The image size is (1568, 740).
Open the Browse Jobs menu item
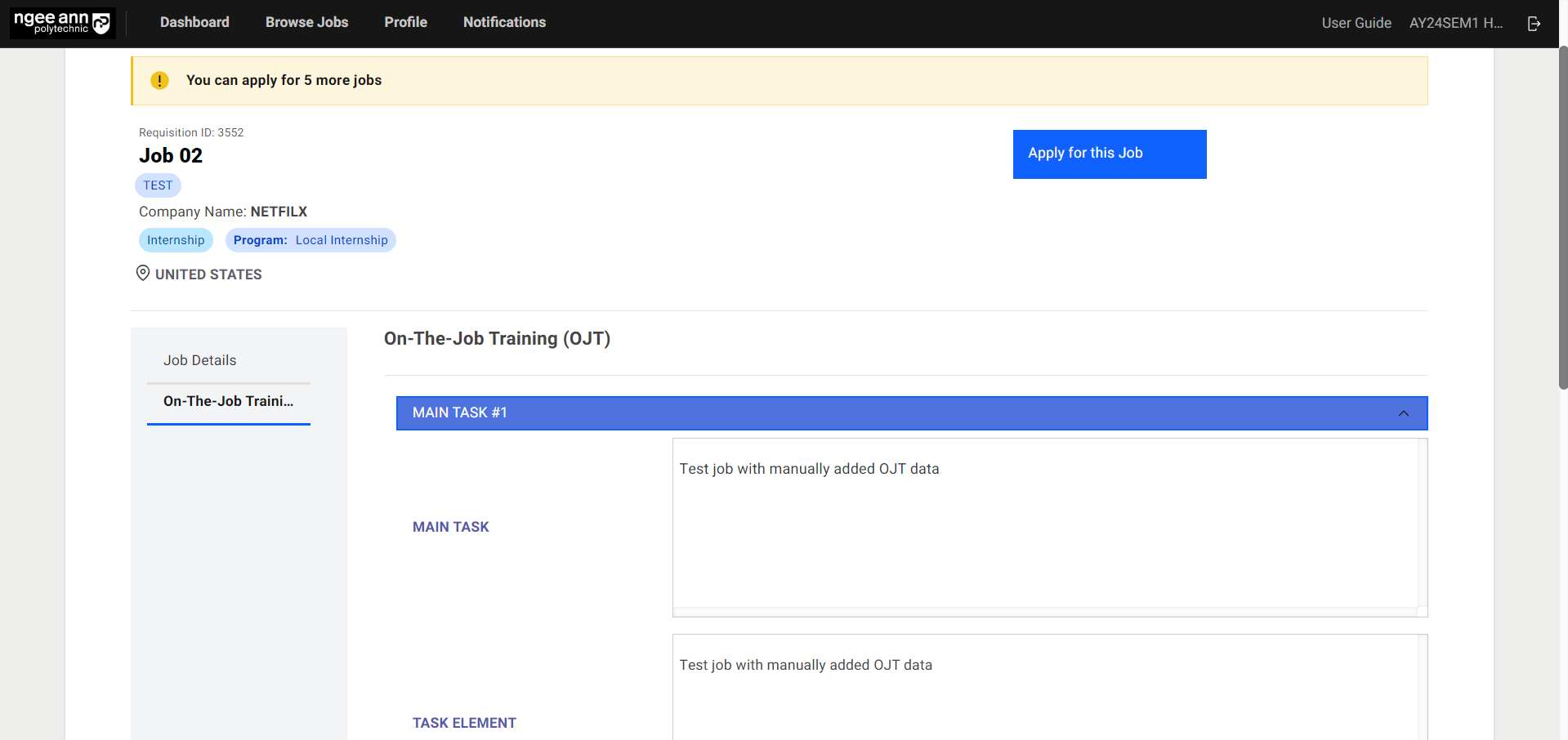[306, 22]
